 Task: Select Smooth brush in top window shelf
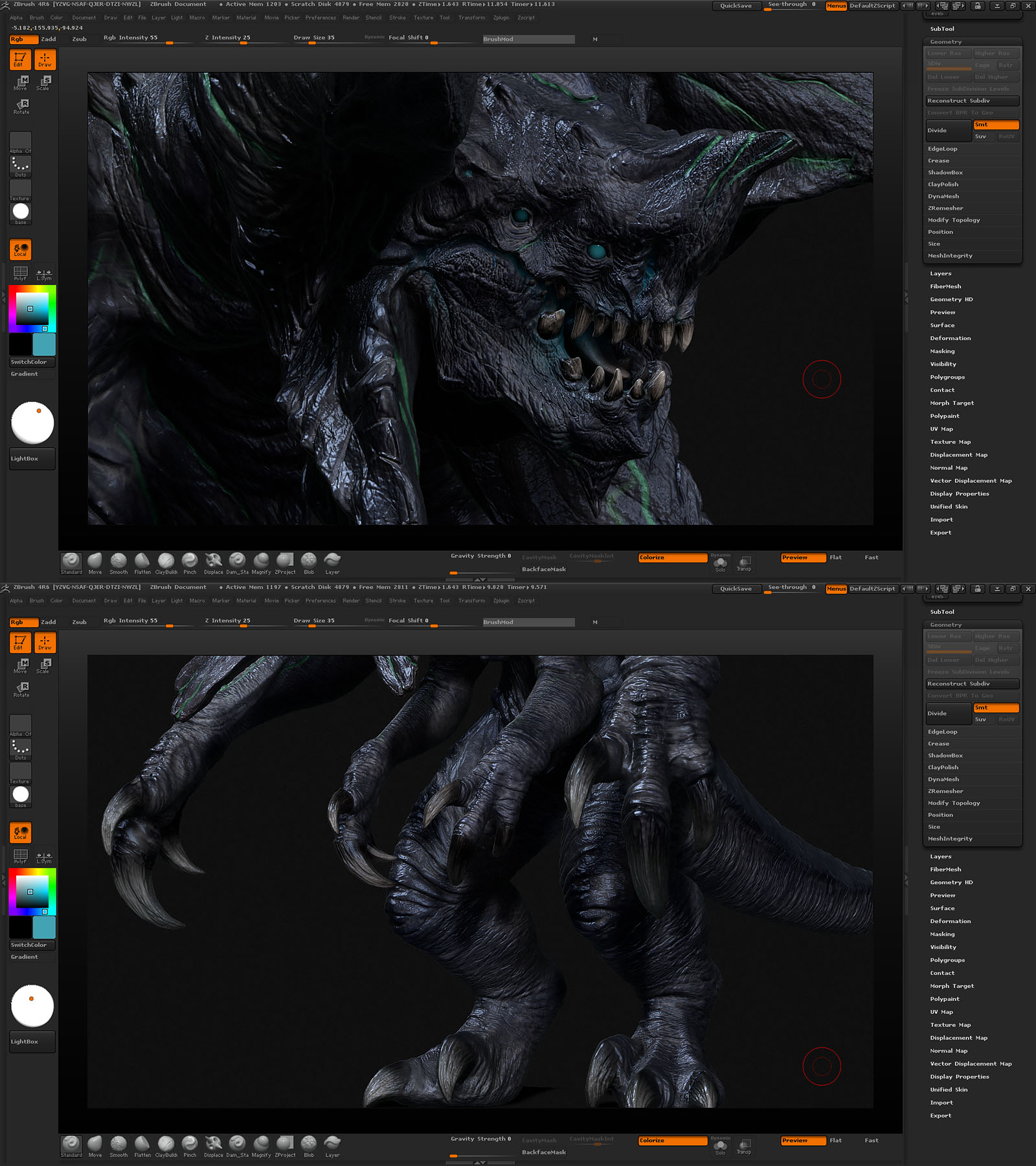point(118,563)
